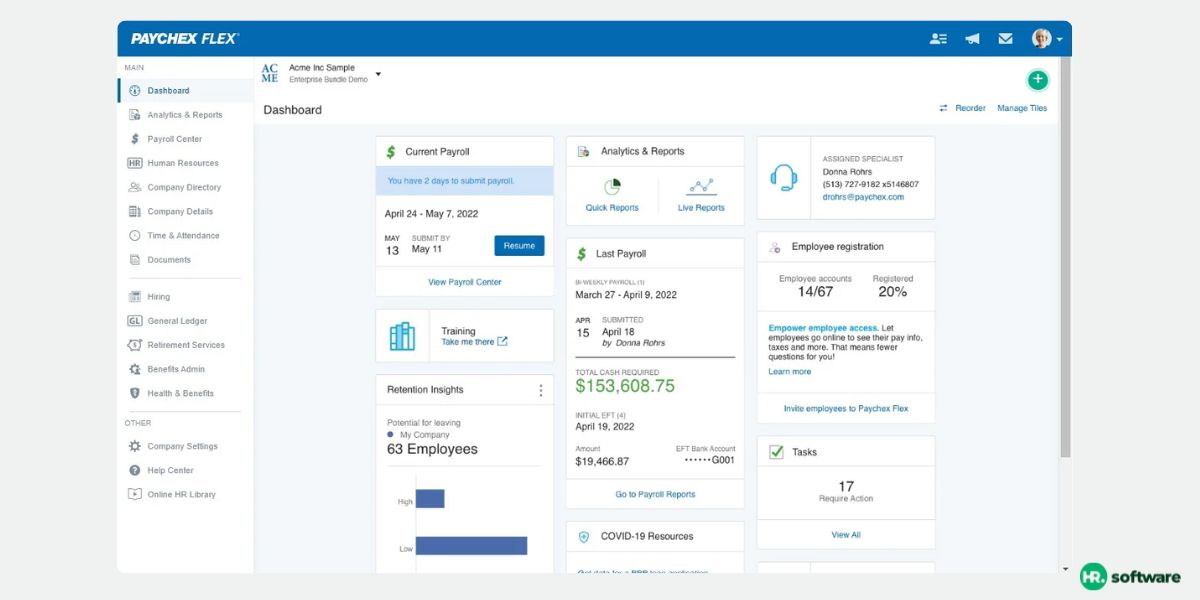
Task: Click the Company Details building icon
Action: pyautogui.click(x=135, y=211)
